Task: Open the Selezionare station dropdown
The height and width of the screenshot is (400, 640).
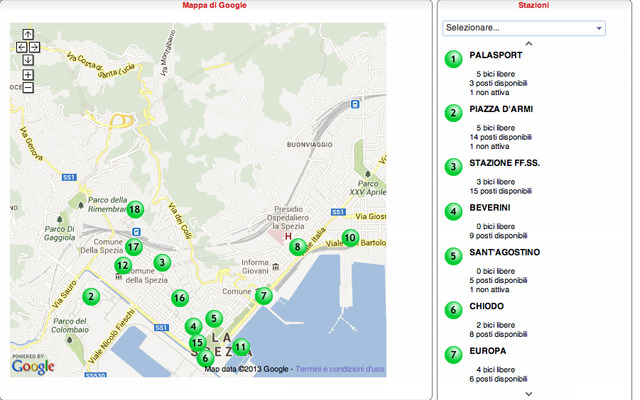Action: 524,28
